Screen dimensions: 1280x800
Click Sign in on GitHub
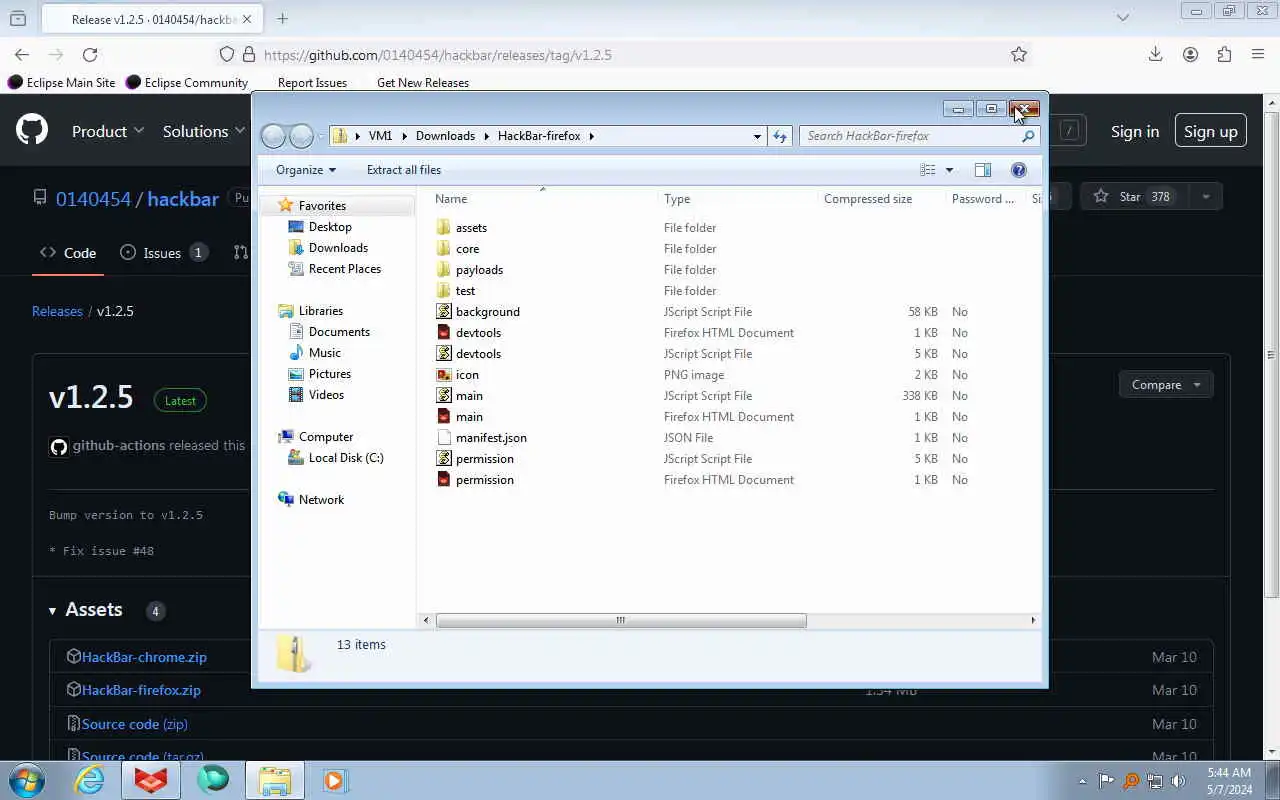1135,131
